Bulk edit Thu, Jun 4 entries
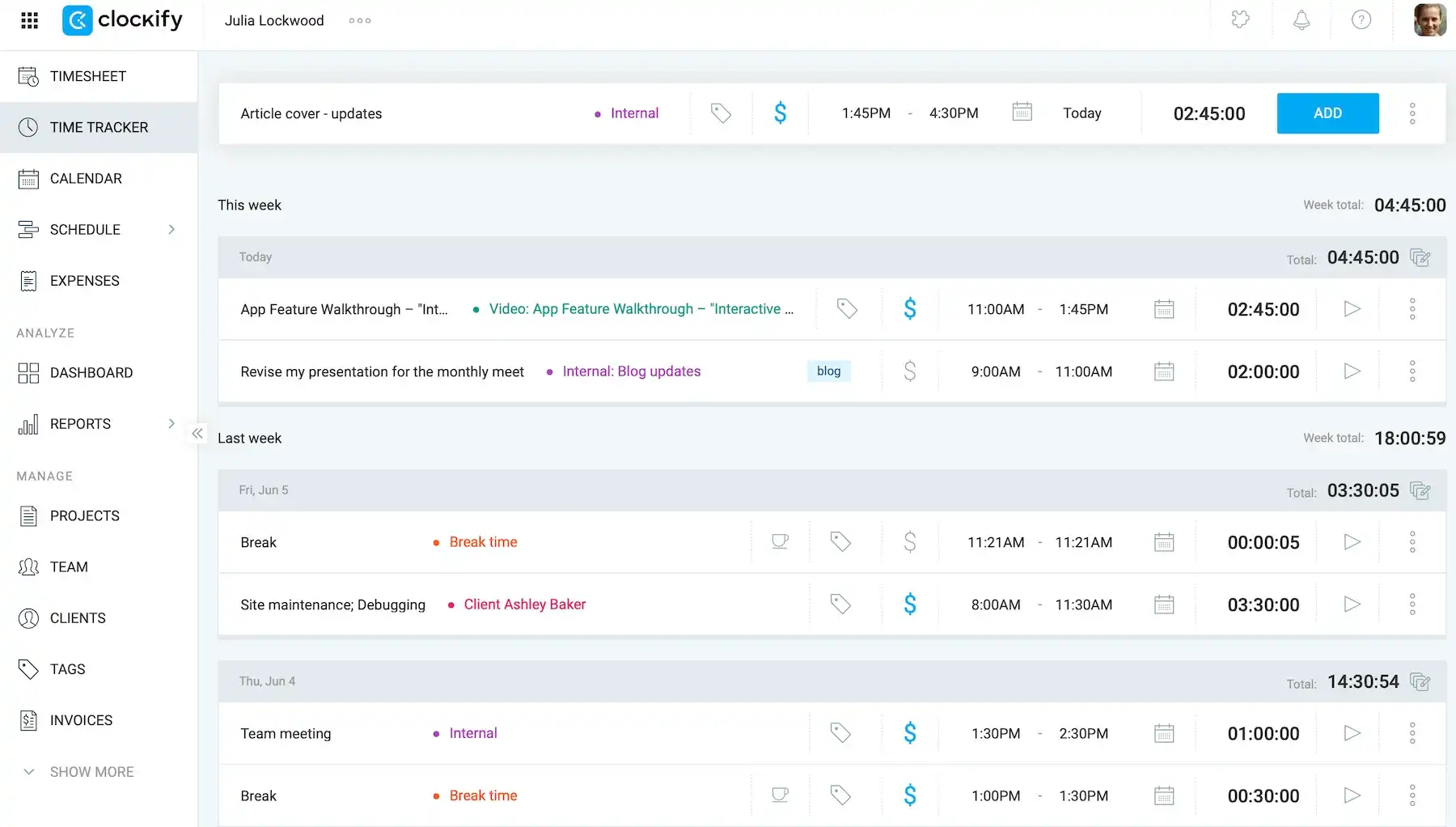1456x827 pixels. pos(1420,681)
